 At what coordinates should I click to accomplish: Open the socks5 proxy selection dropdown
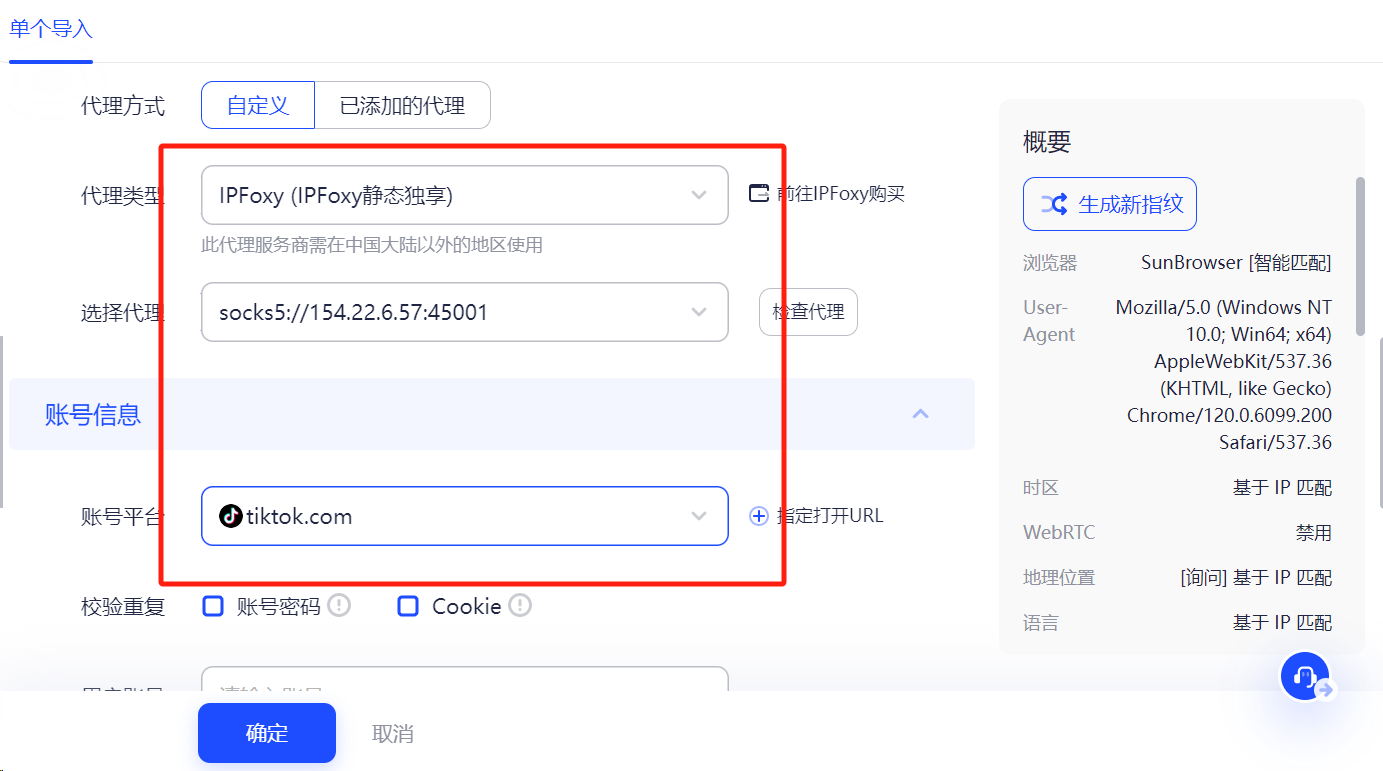pos(464,312)
